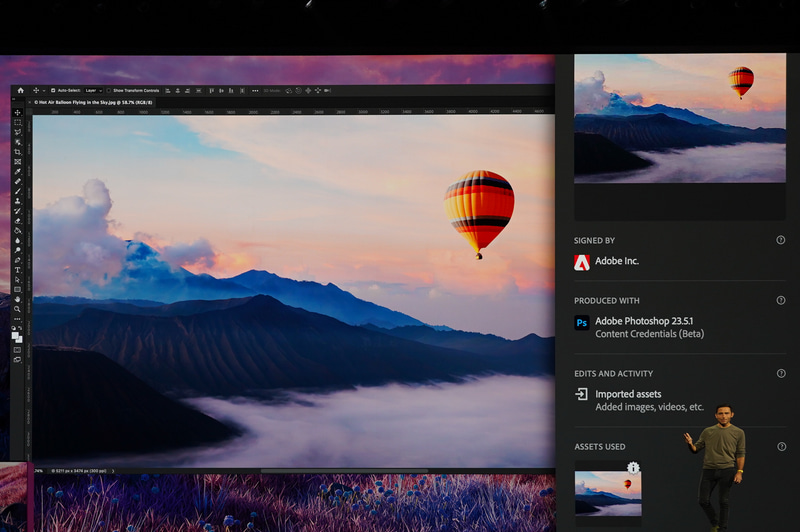Click Align top edges button
The width and height of the screenshot is (800, 532).
click(211, 90)
